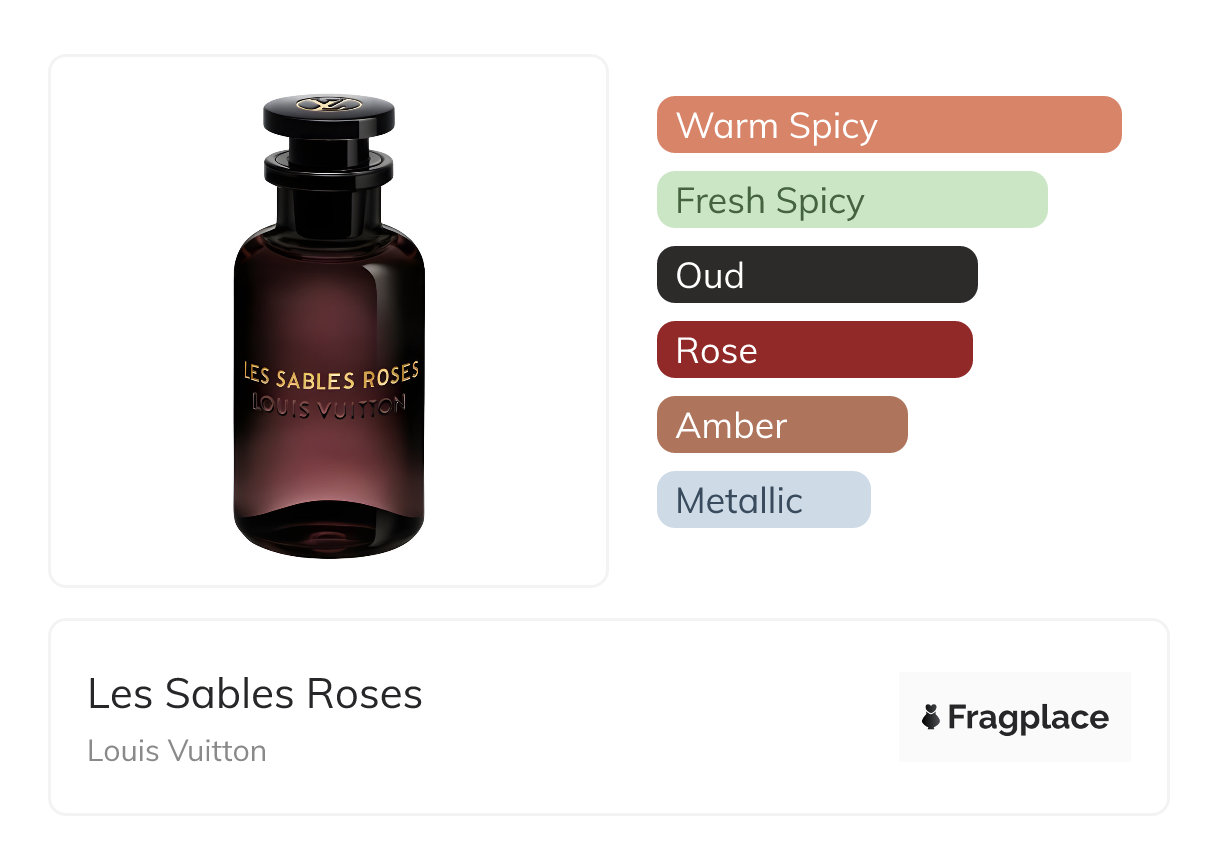Click the Fragplace bottle icon
This screenshot has width=1218, height=864.
(x=931, y=717)
